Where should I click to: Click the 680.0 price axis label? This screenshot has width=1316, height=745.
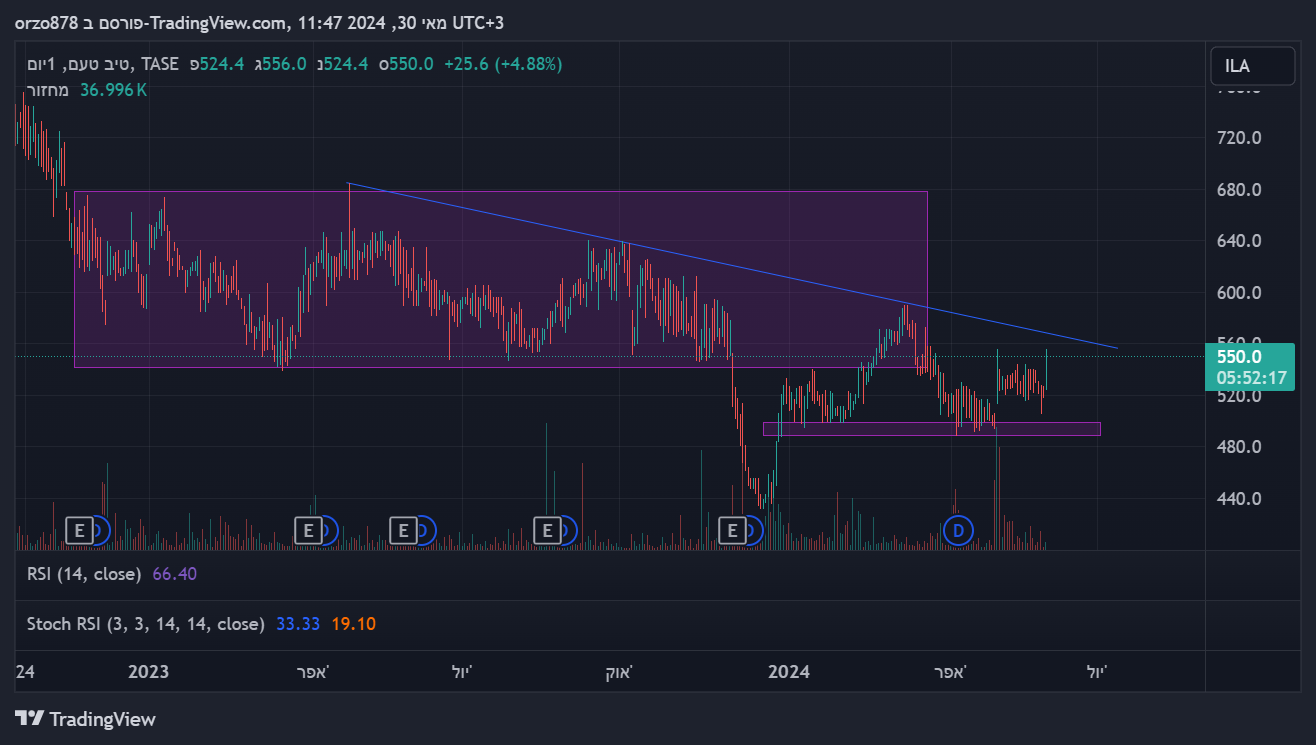pos(1239,189)
